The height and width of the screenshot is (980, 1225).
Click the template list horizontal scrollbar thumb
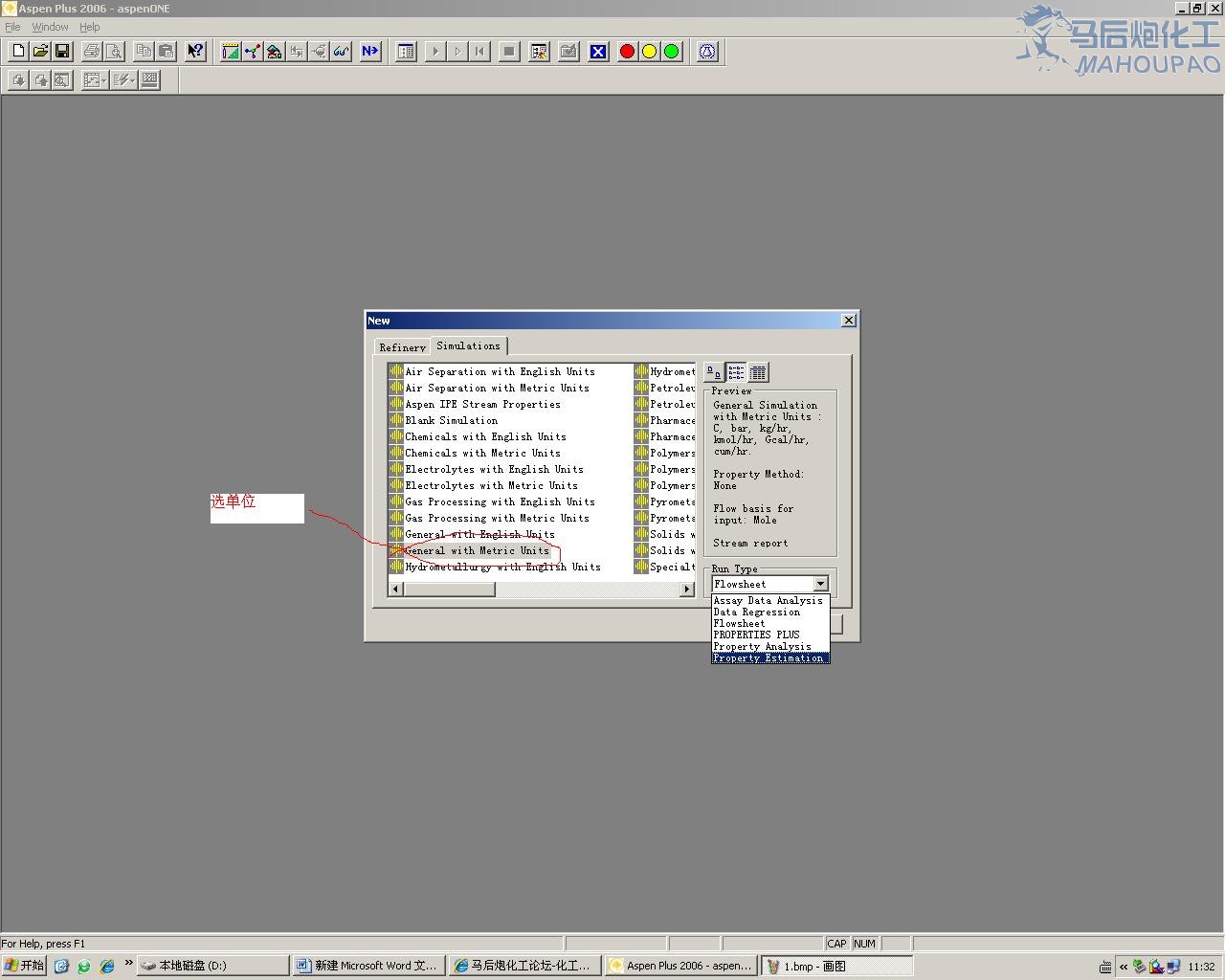(x=449, y=589)
